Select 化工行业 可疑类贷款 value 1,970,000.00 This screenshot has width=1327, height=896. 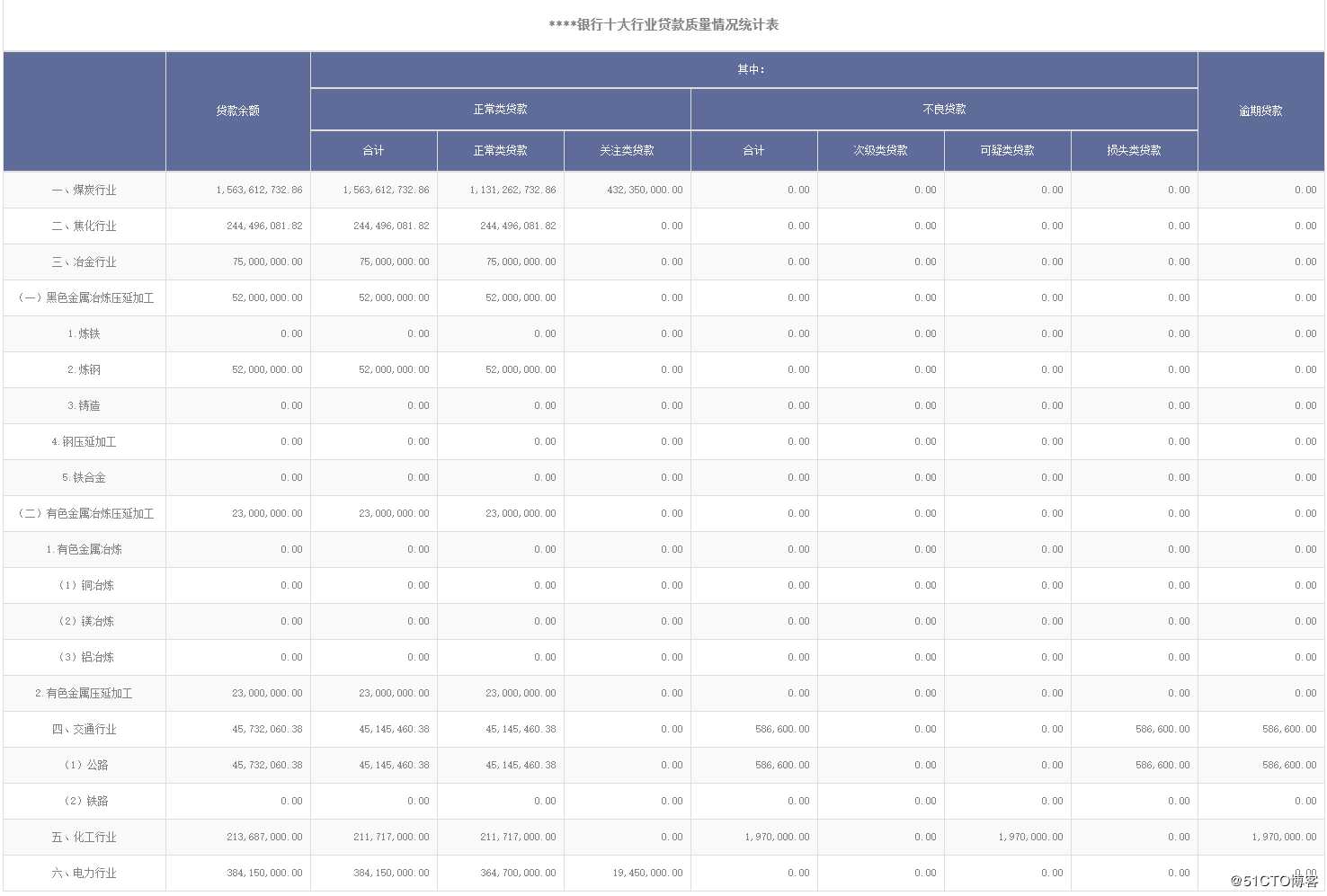[1030, 837]
